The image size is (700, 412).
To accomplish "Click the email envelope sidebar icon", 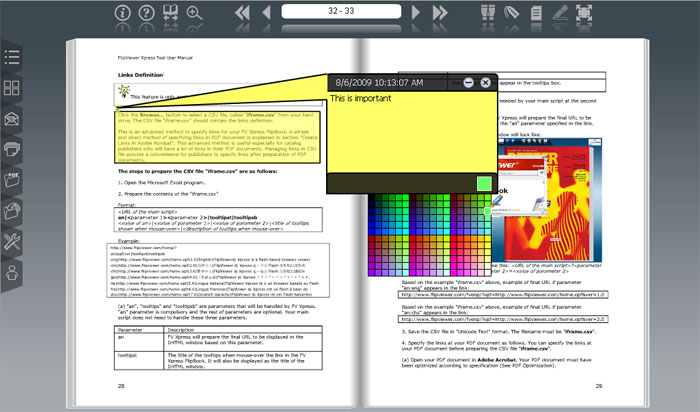I will tap(12, 119).
